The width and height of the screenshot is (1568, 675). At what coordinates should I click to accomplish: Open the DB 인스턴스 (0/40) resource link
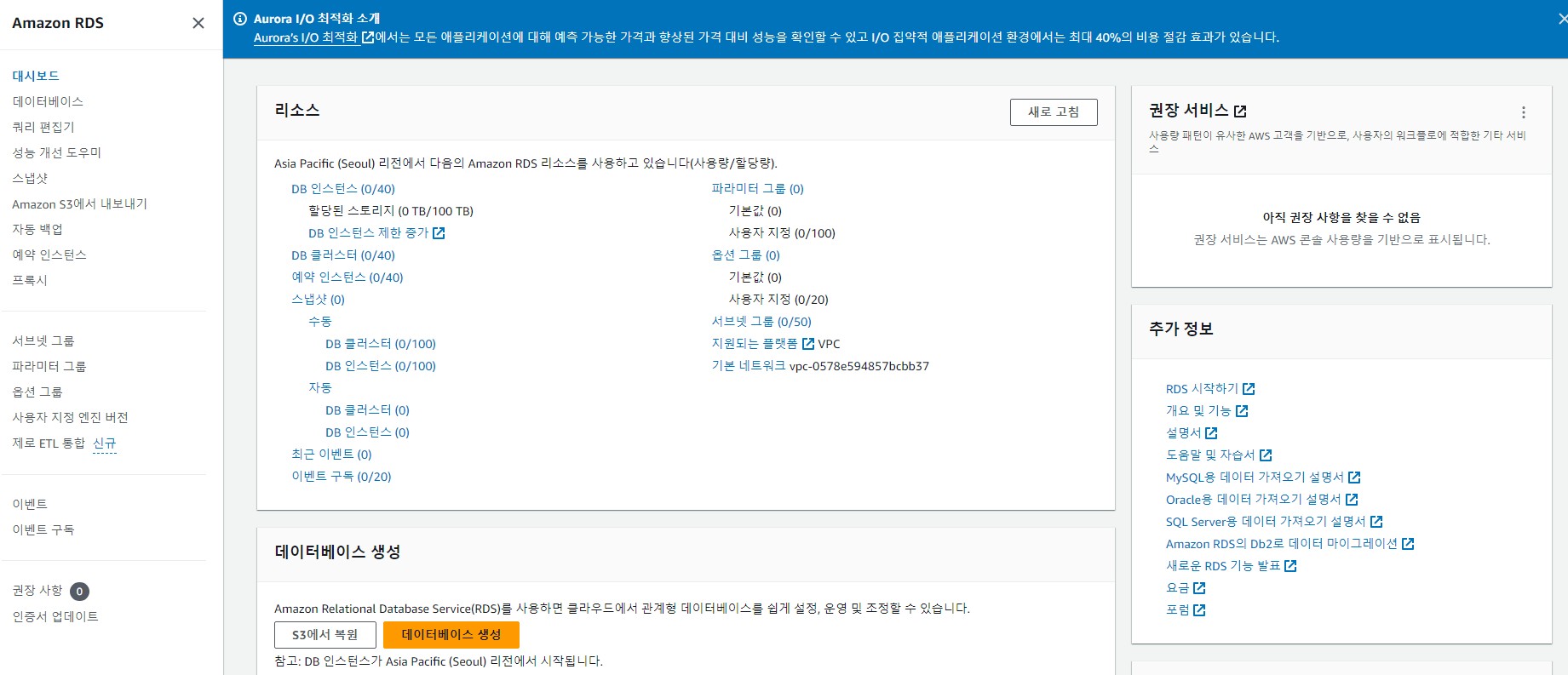tap(343, 189)
